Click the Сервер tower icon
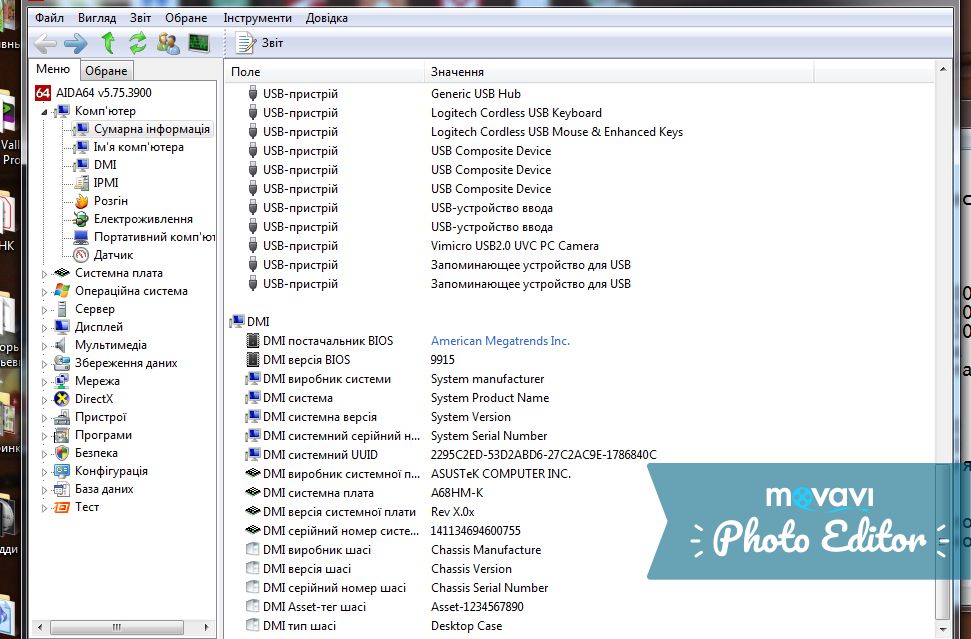This screenshot has height=639, width=971. pos(62,308)
